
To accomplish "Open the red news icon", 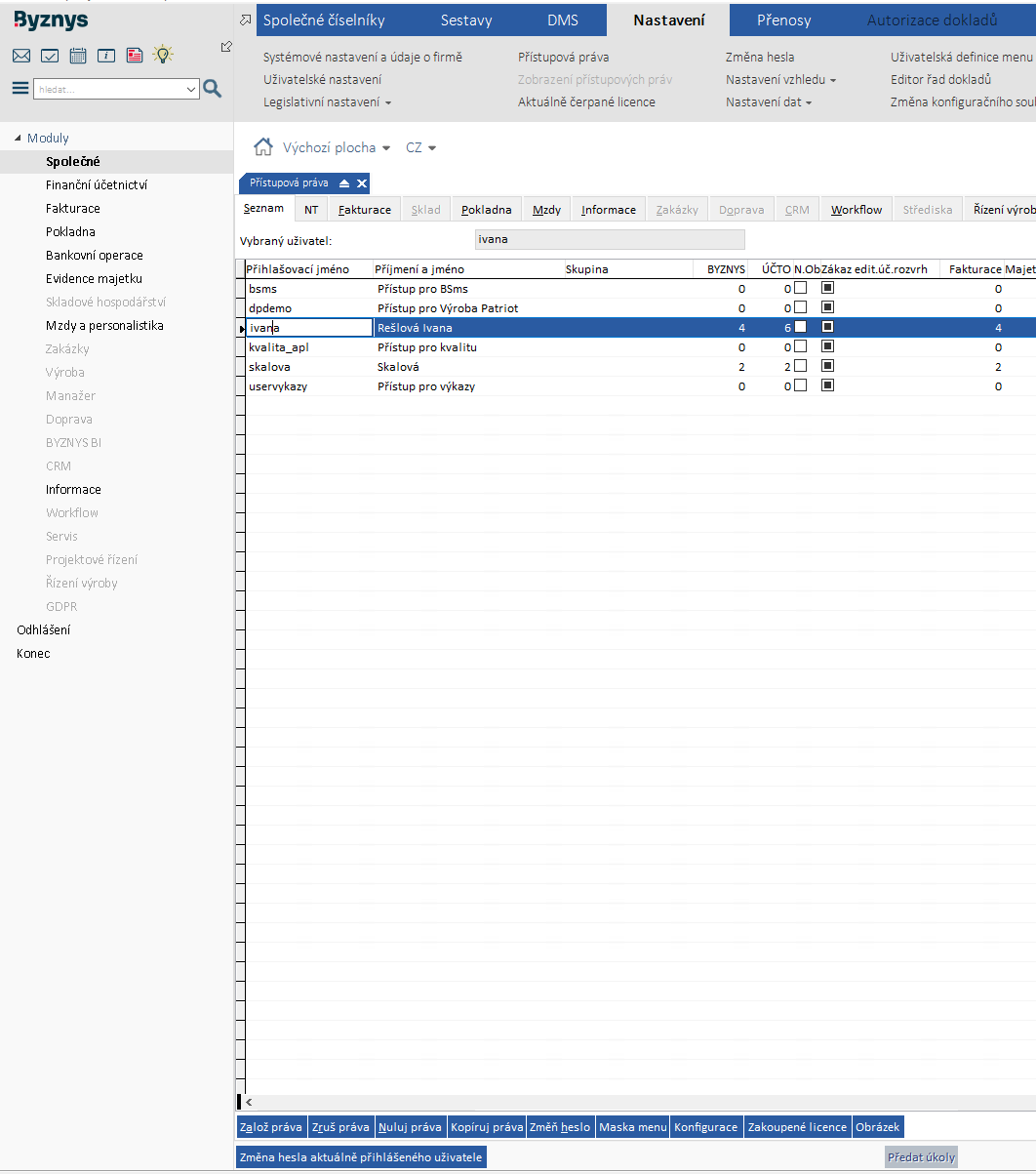I will [x=135, y=56].
